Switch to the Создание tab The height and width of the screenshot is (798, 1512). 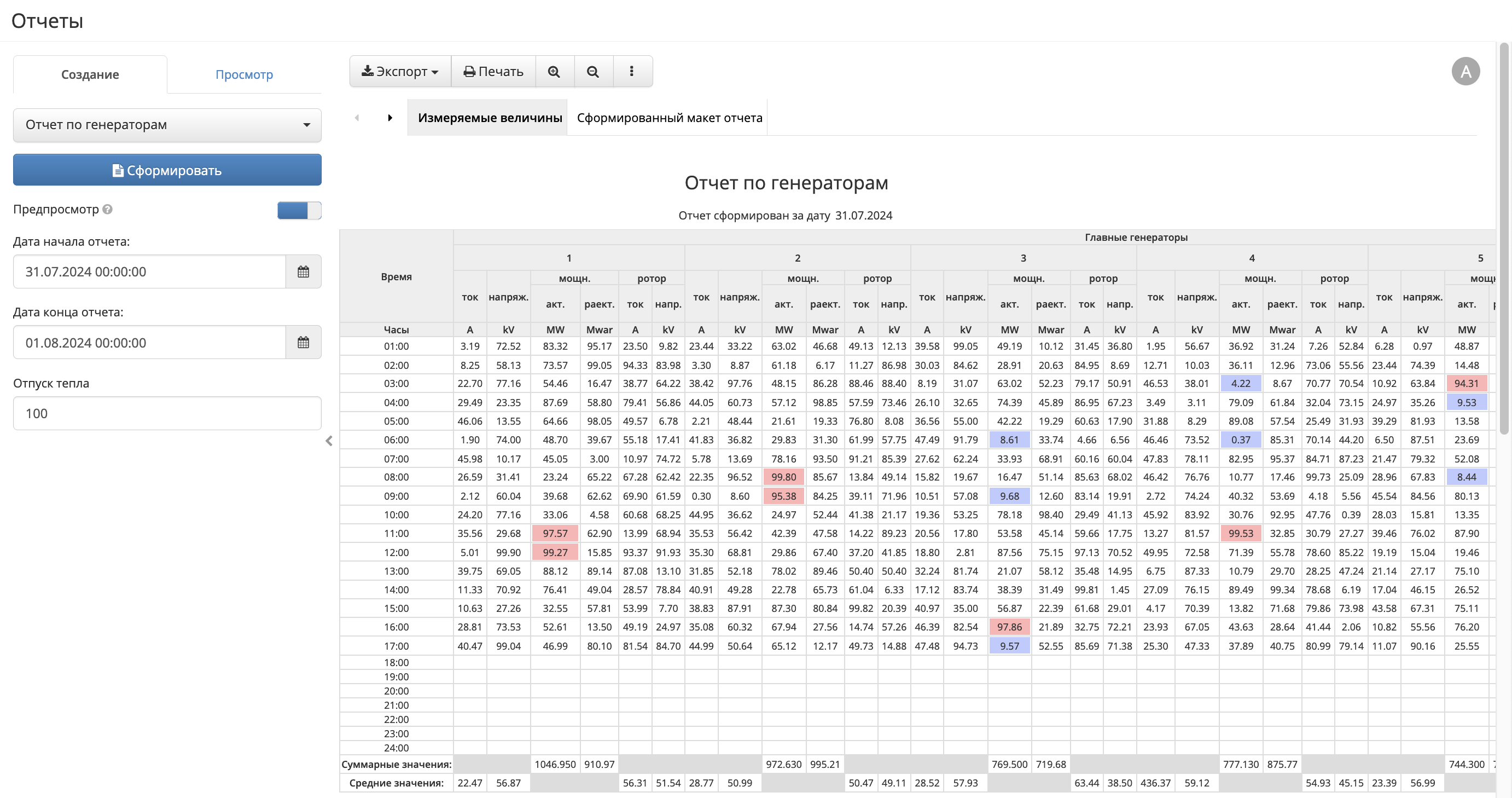[90, 74]
